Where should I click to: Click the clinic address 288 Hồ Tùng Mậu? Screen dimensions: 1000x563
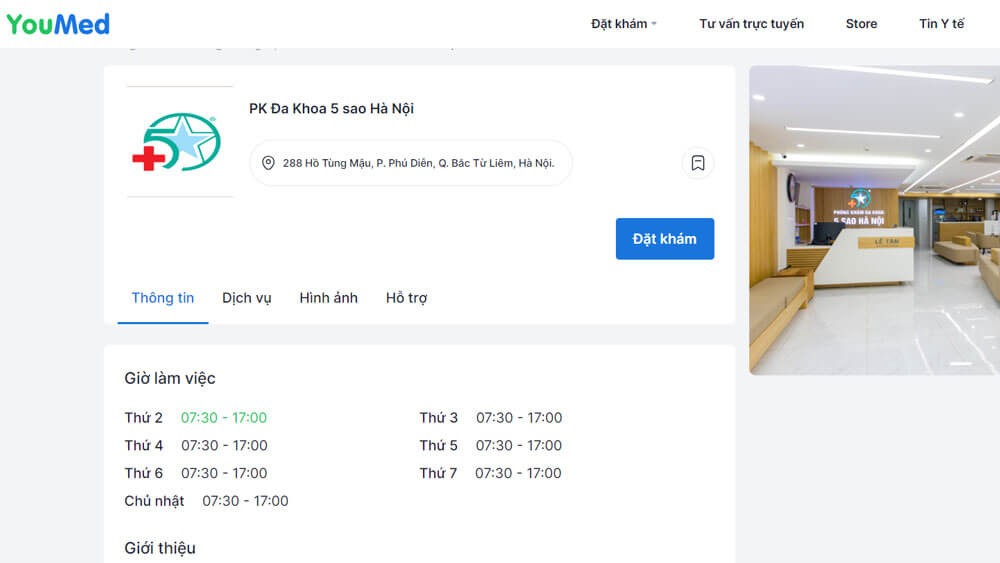click(418, 163)
